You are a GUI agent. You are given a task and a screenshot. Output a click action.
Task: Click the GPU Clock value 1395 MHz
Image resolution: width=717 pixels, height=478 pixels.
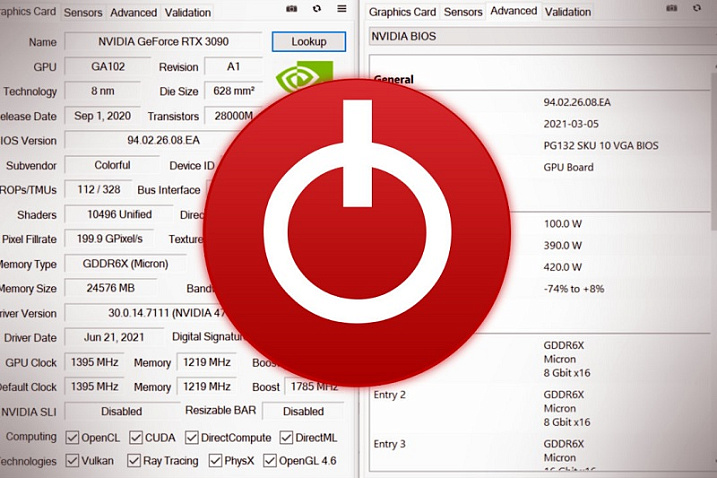[95, 362]
